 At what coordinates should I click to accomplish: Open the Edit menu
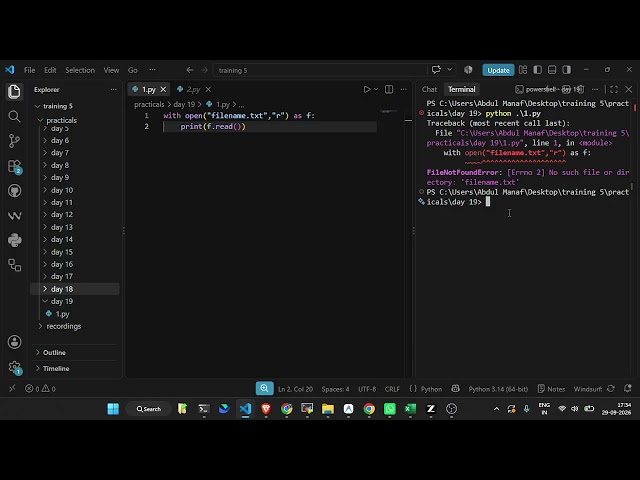[x=50, y=70]
